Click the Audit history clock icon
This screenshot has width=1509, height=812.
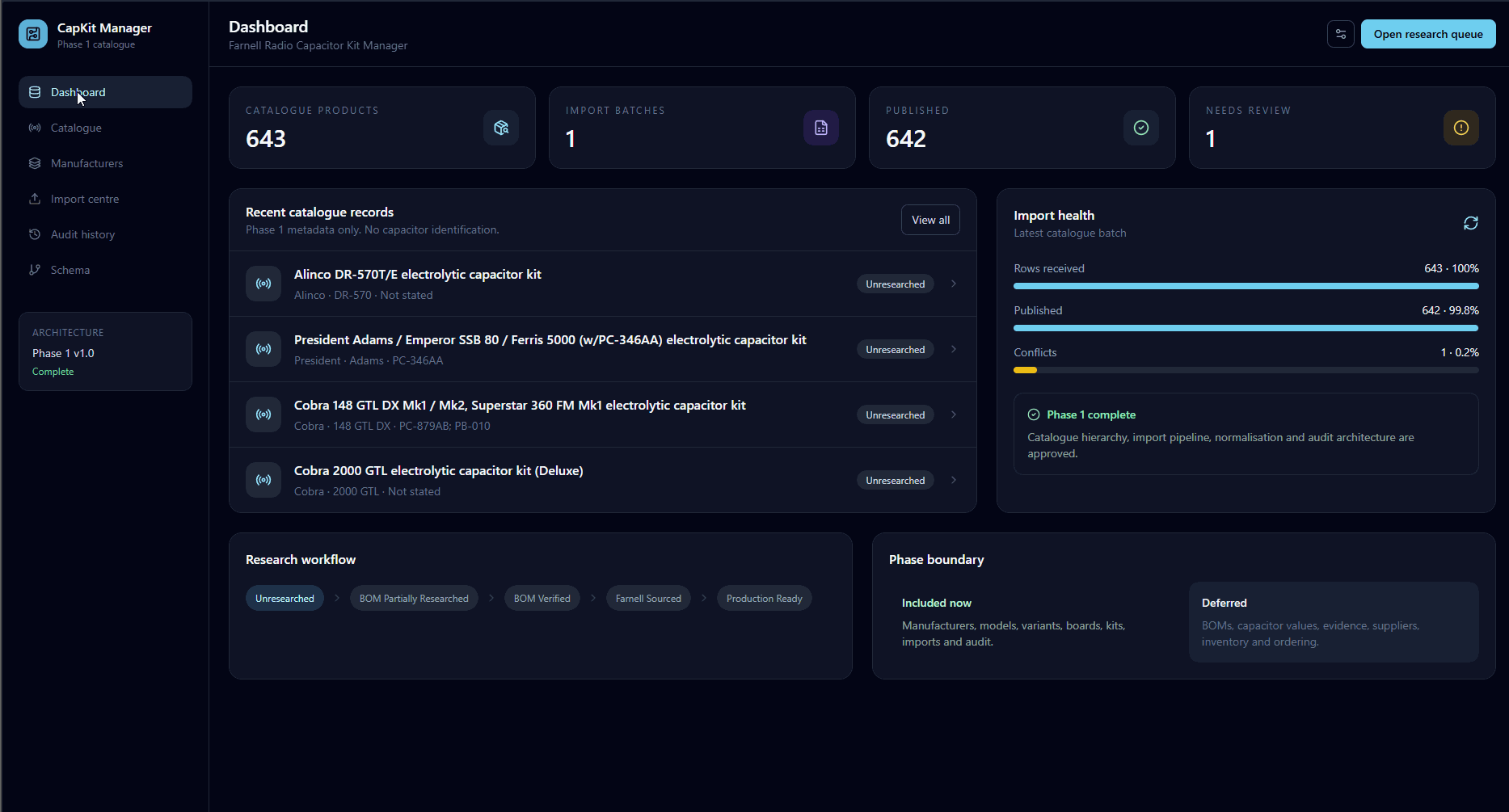[x=35, y=234]
